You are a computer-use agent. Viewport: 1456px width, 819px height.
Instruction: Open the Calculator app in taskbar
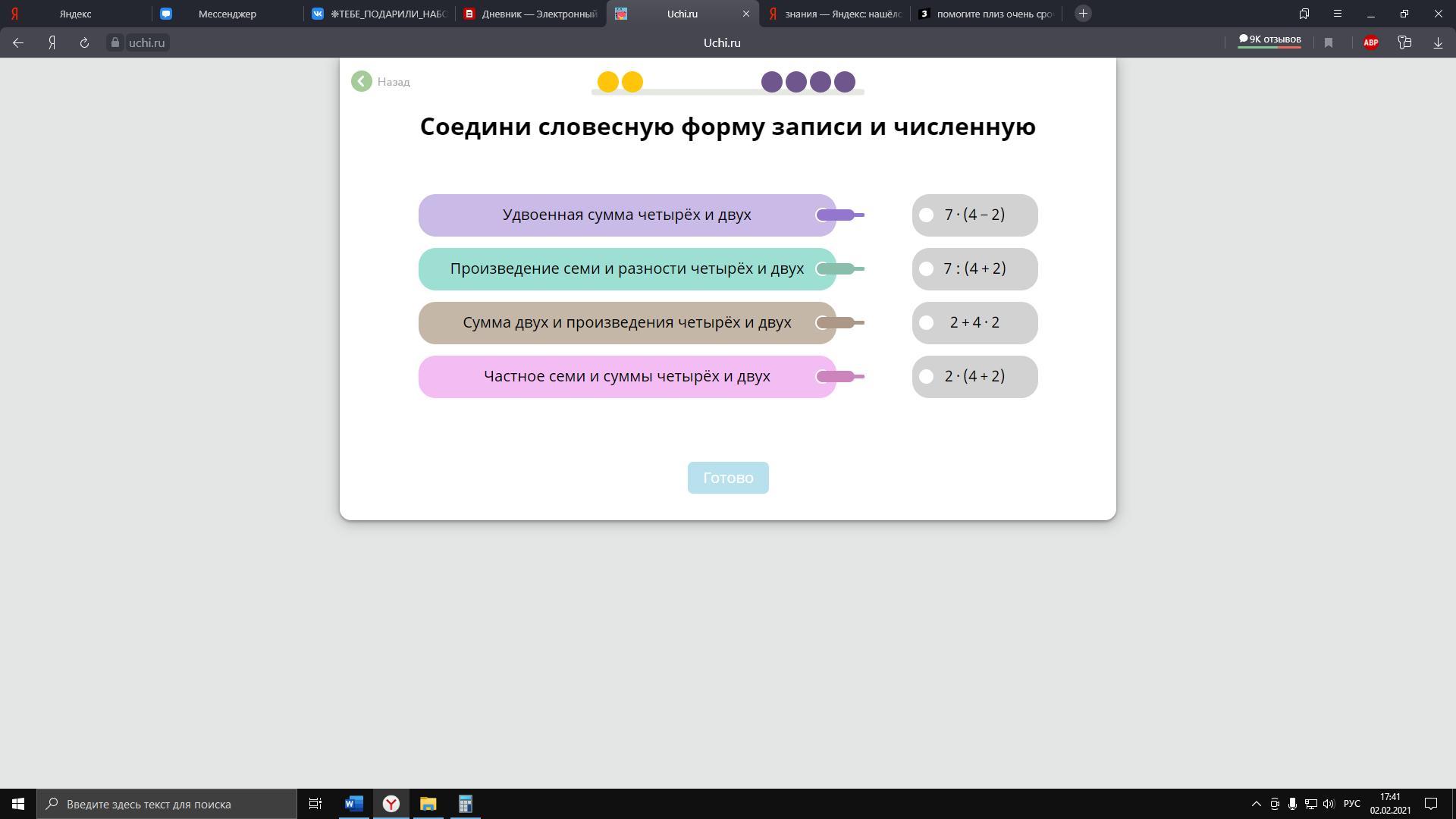pos(465,804)
